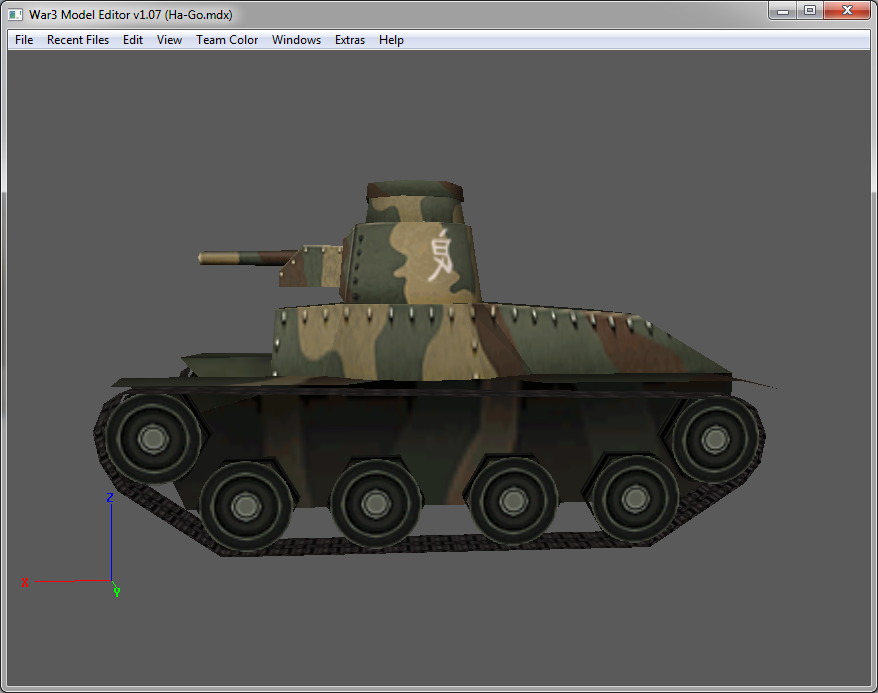Open the Help menu
The height and width of the screenshot is (693, 878).
click(x=391, y=40)
